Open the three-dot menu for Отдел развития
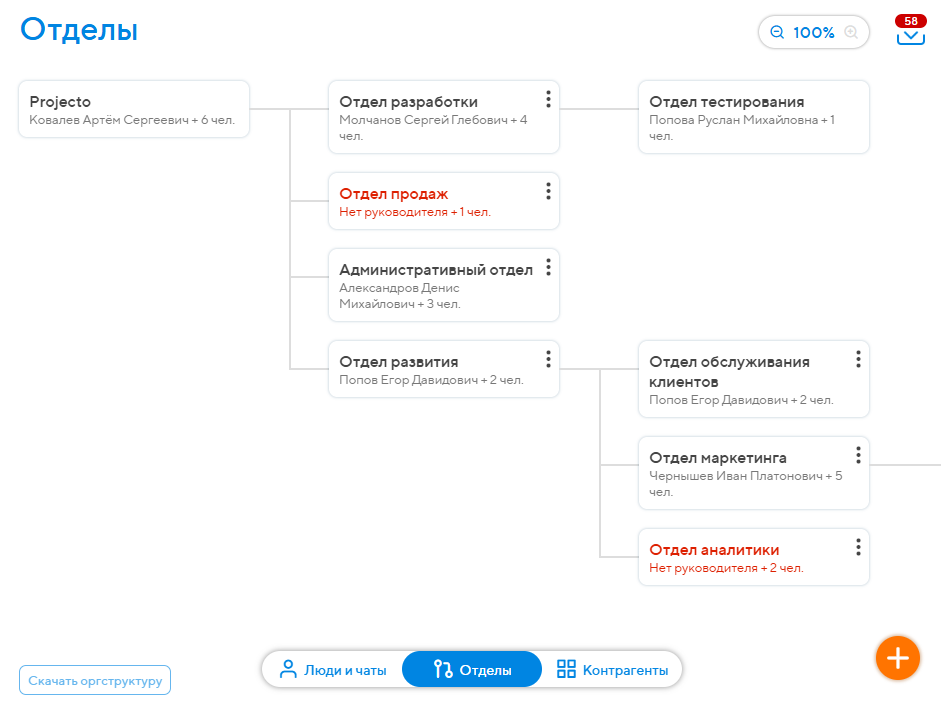941x701 pixels. 548,359
